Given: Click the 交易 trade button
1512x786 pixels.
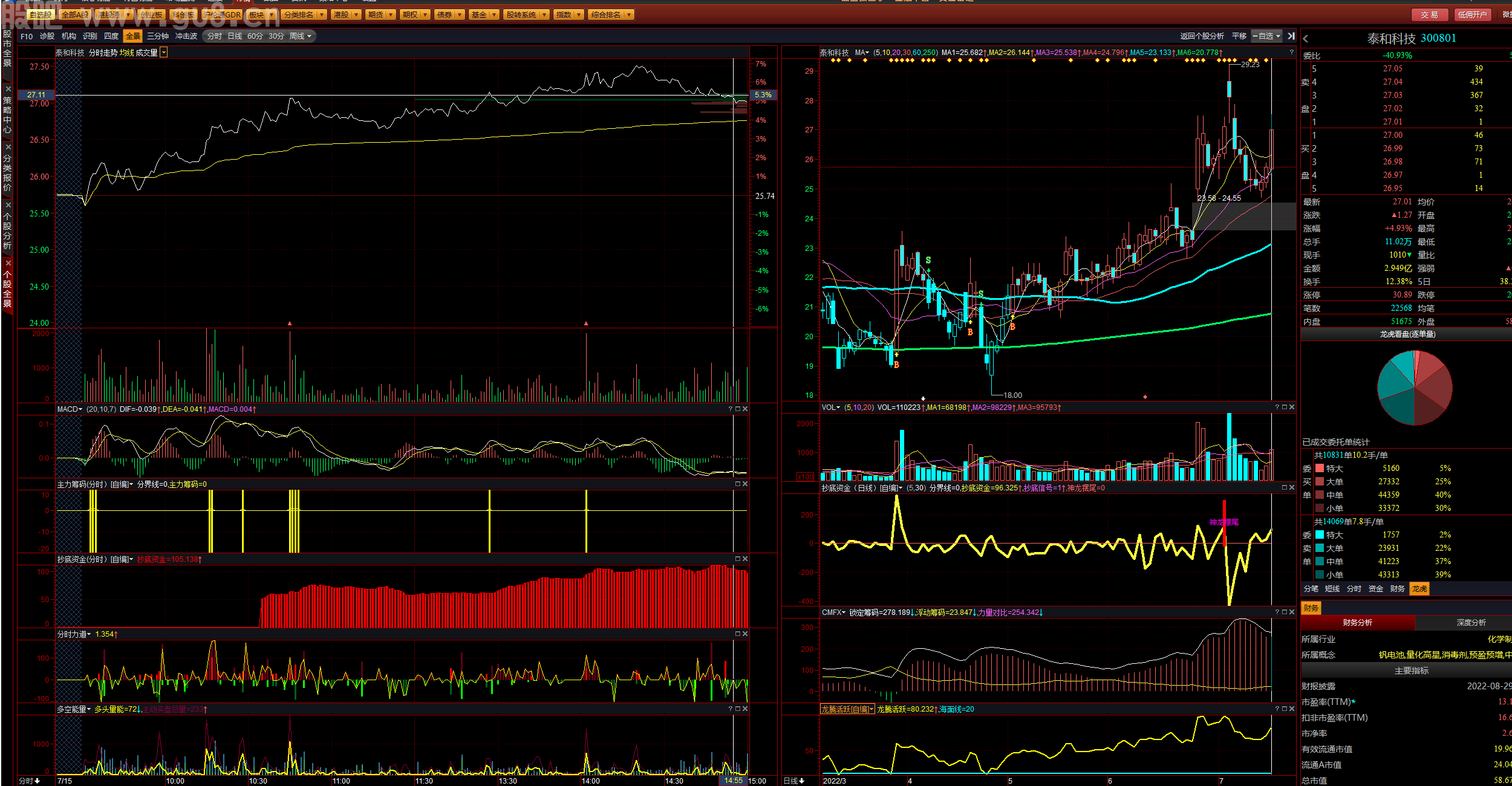Looking at the screenshot, I should pos(1429,15).
